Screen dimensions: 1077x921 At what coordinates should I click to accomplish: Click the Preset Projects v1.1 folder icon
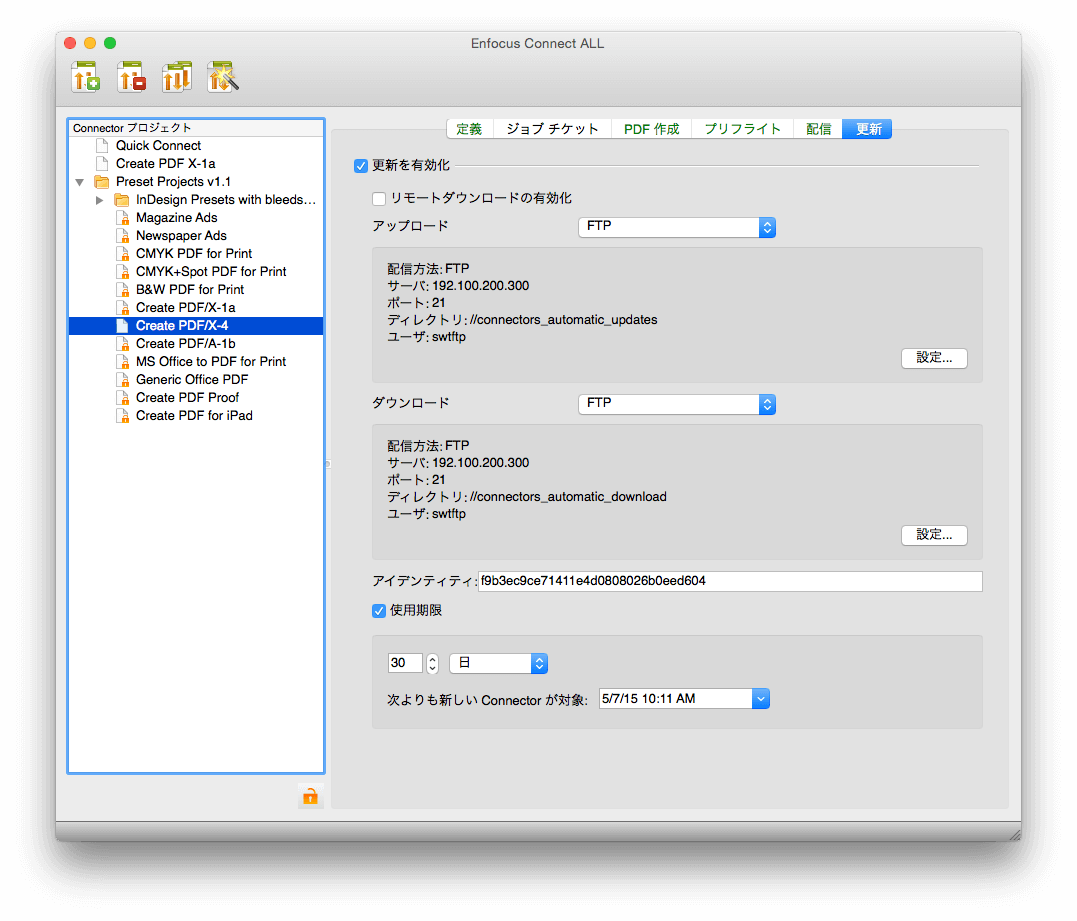102,182
